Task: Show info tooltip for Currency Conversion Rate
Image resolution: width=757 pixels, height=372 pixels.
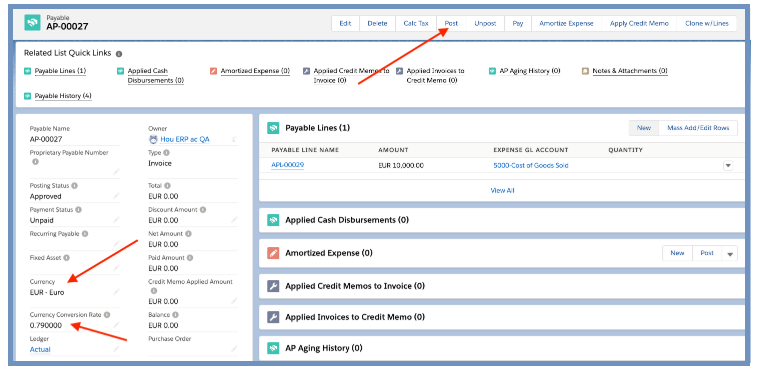Action: coord(107,315)
